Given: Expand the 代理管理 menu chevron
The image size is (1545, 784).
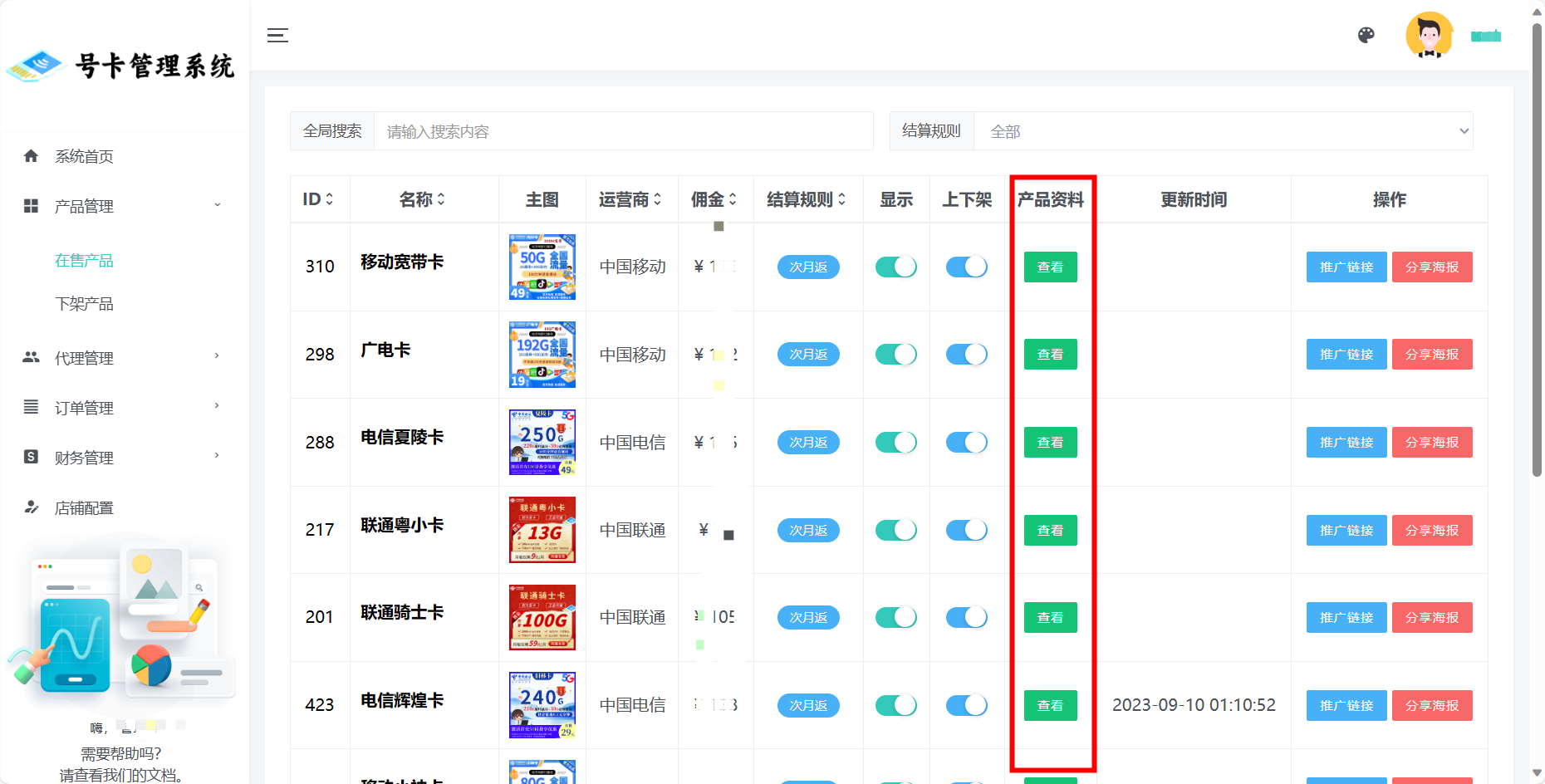Looking at the screenshot, I should pos(218,356).
